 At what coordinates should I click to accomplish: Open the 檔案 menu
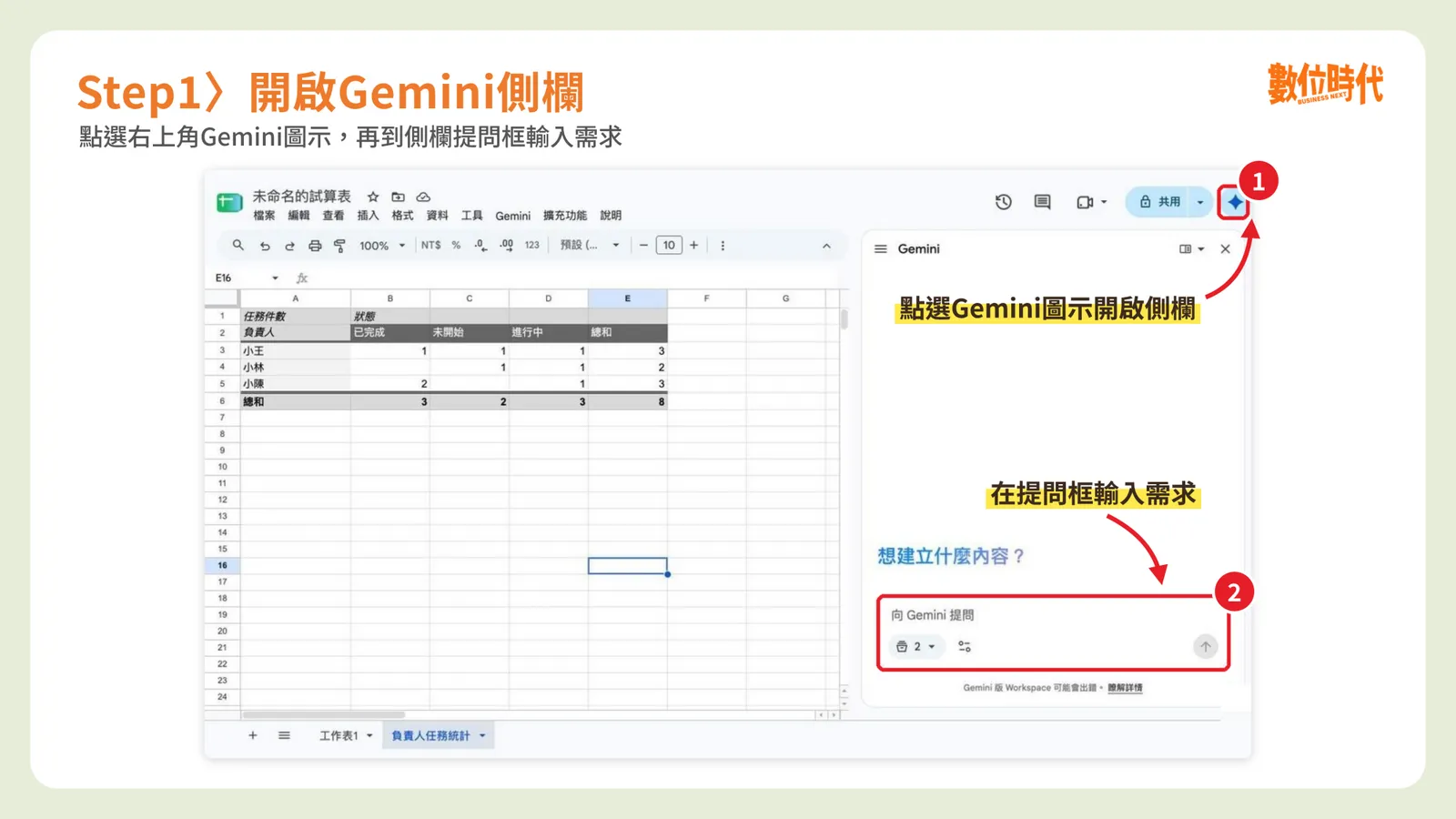coord(264,216)
